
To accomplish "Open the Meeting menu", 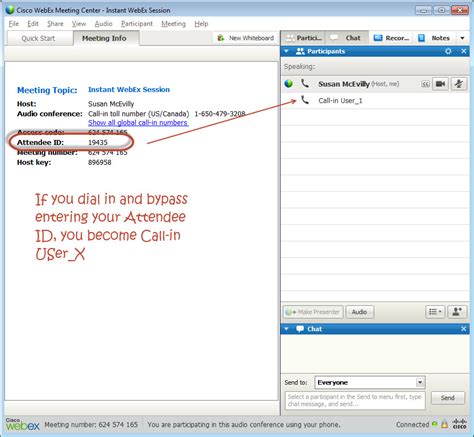I will tap(173, 24).
